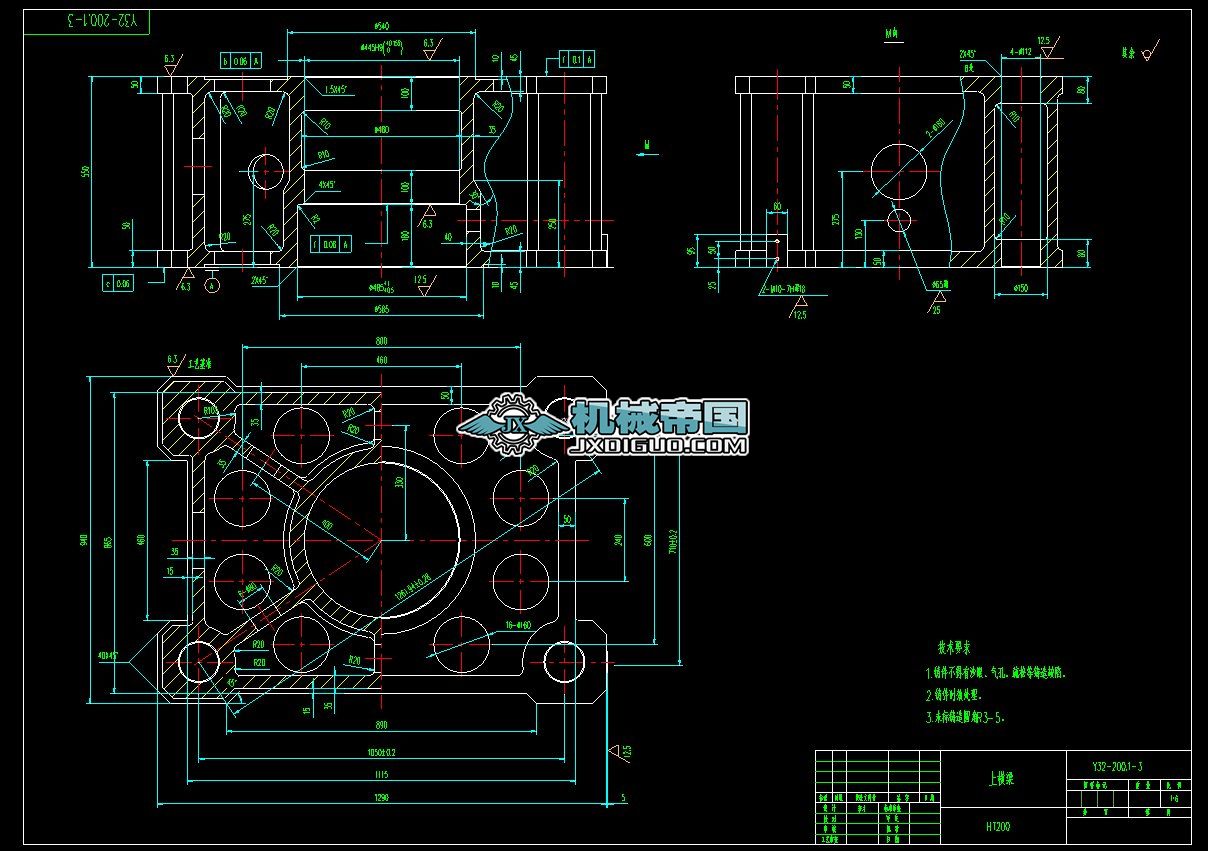
Task: Select the datum A triangle symbol below left view
Action: [x=189, y=275]
